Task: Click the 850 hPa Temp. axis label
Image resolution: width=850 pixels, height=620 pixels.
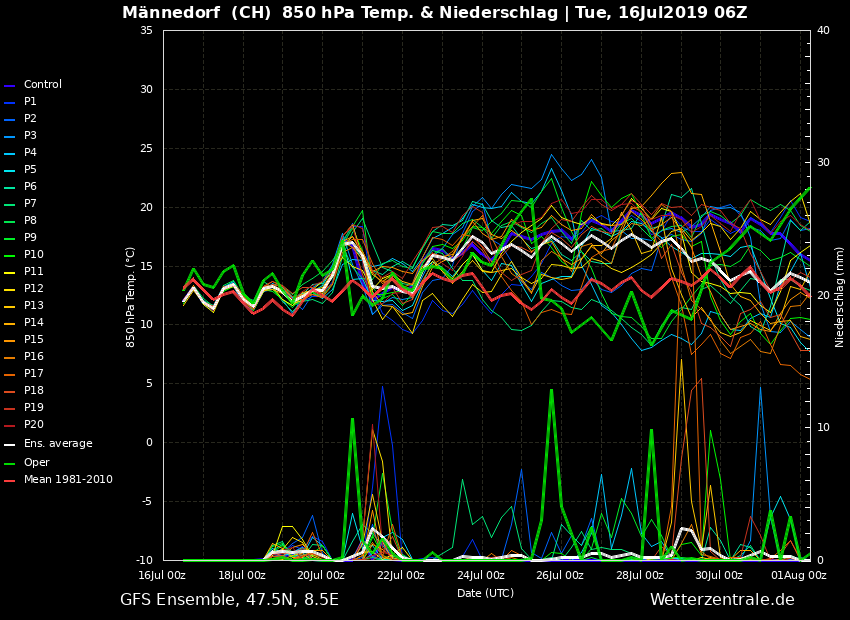Action: (x=131, y=296)
